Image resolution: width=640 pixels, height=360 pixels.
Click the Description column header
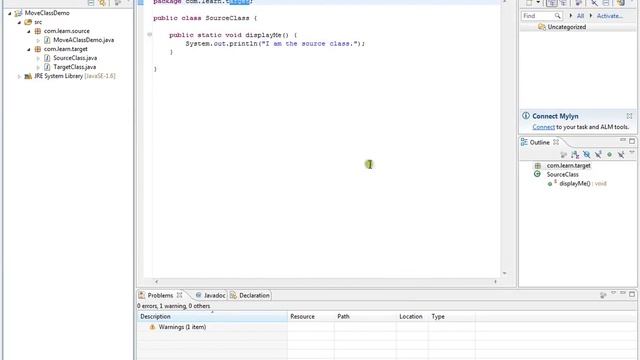[x=212, y=316]
